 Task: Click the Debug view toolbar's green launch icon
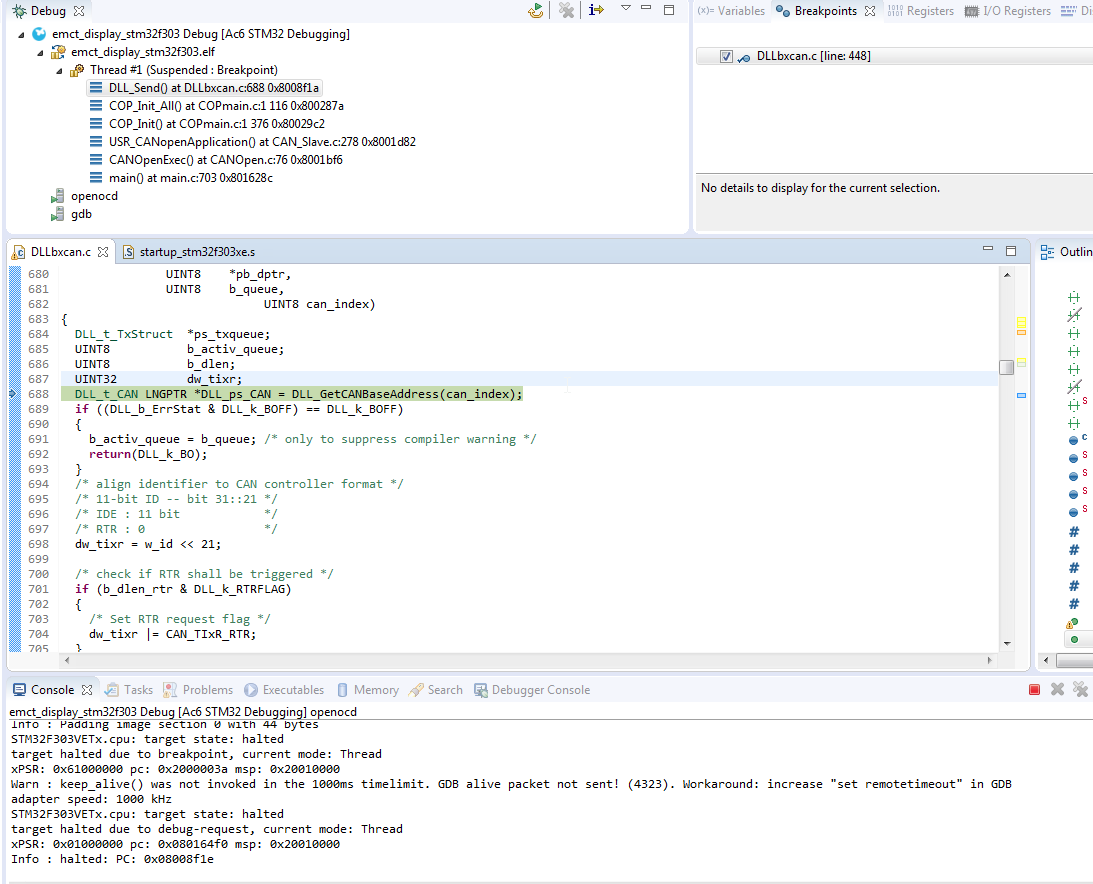(537, 10)
